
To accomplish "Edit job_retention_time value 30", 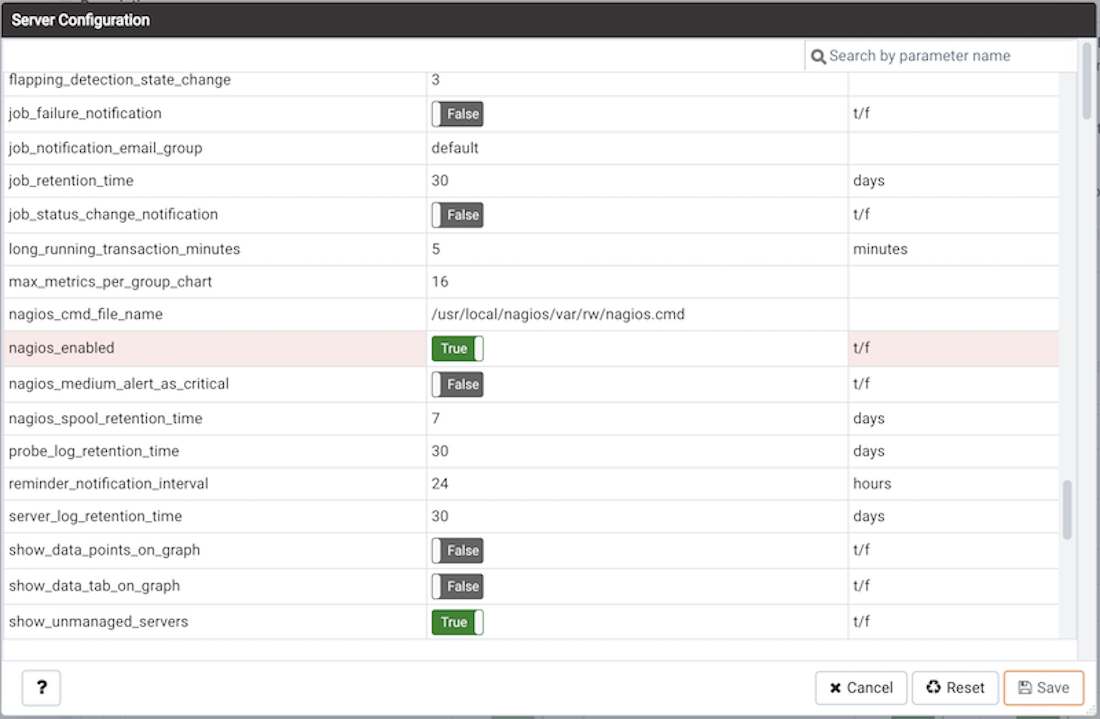I will point(637,181).
